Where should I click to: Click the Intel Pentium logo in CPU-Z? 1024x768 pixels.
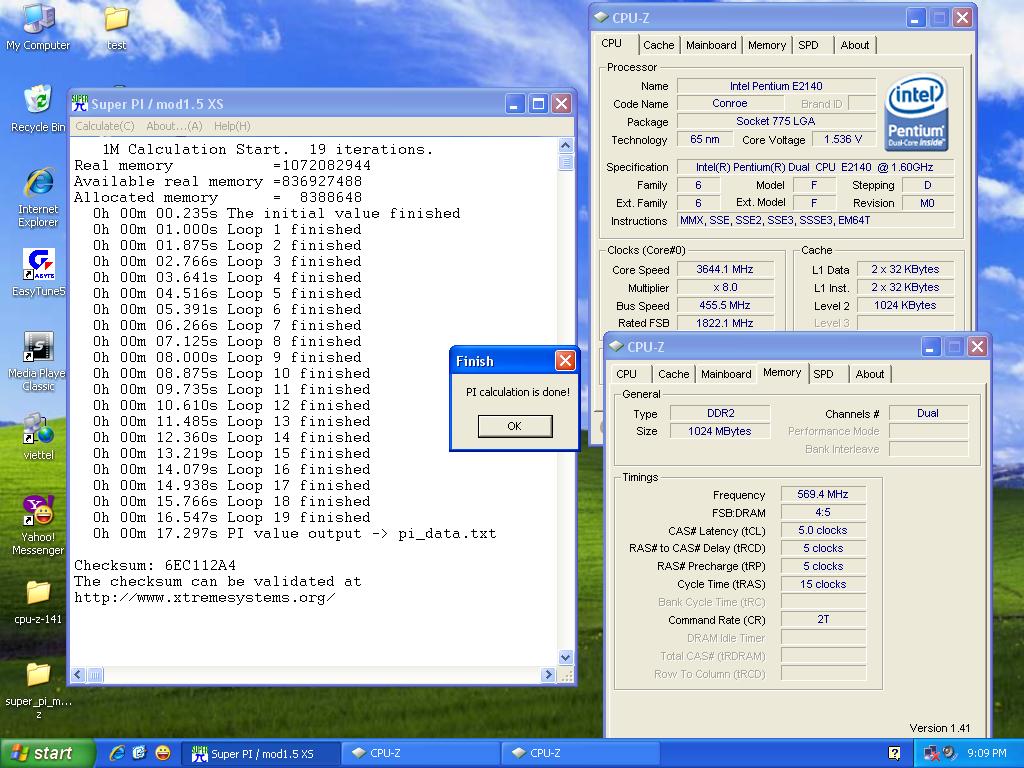(x=916, y=112)
